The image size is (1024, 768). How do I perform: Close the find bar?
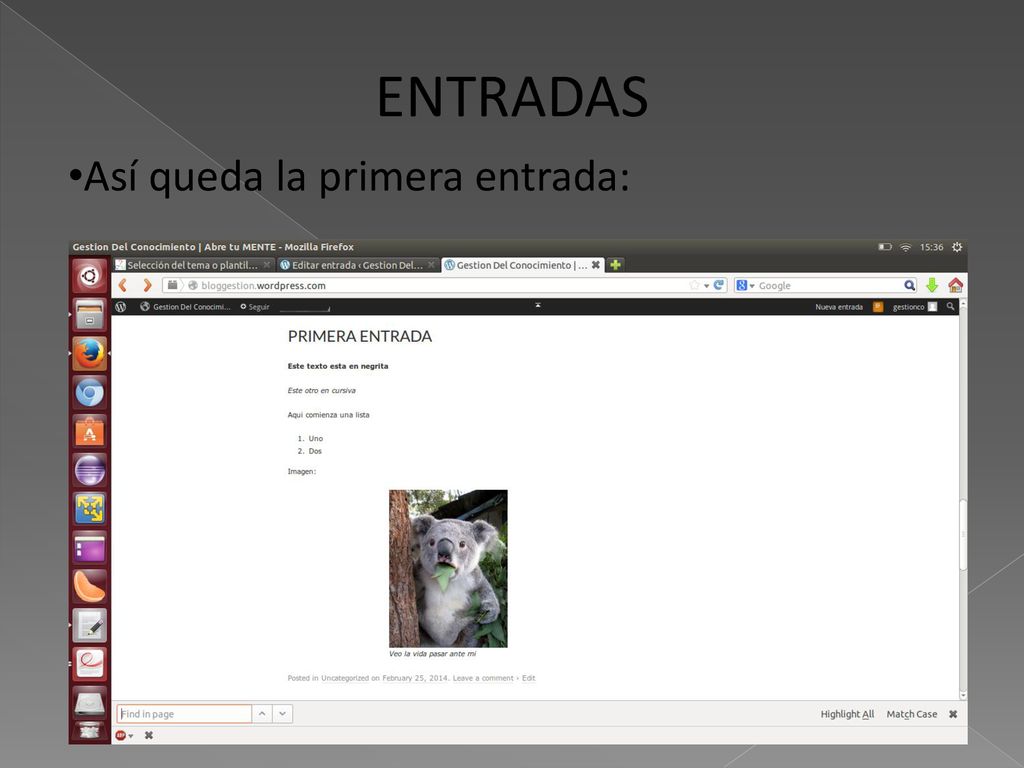tap(953, 714)
